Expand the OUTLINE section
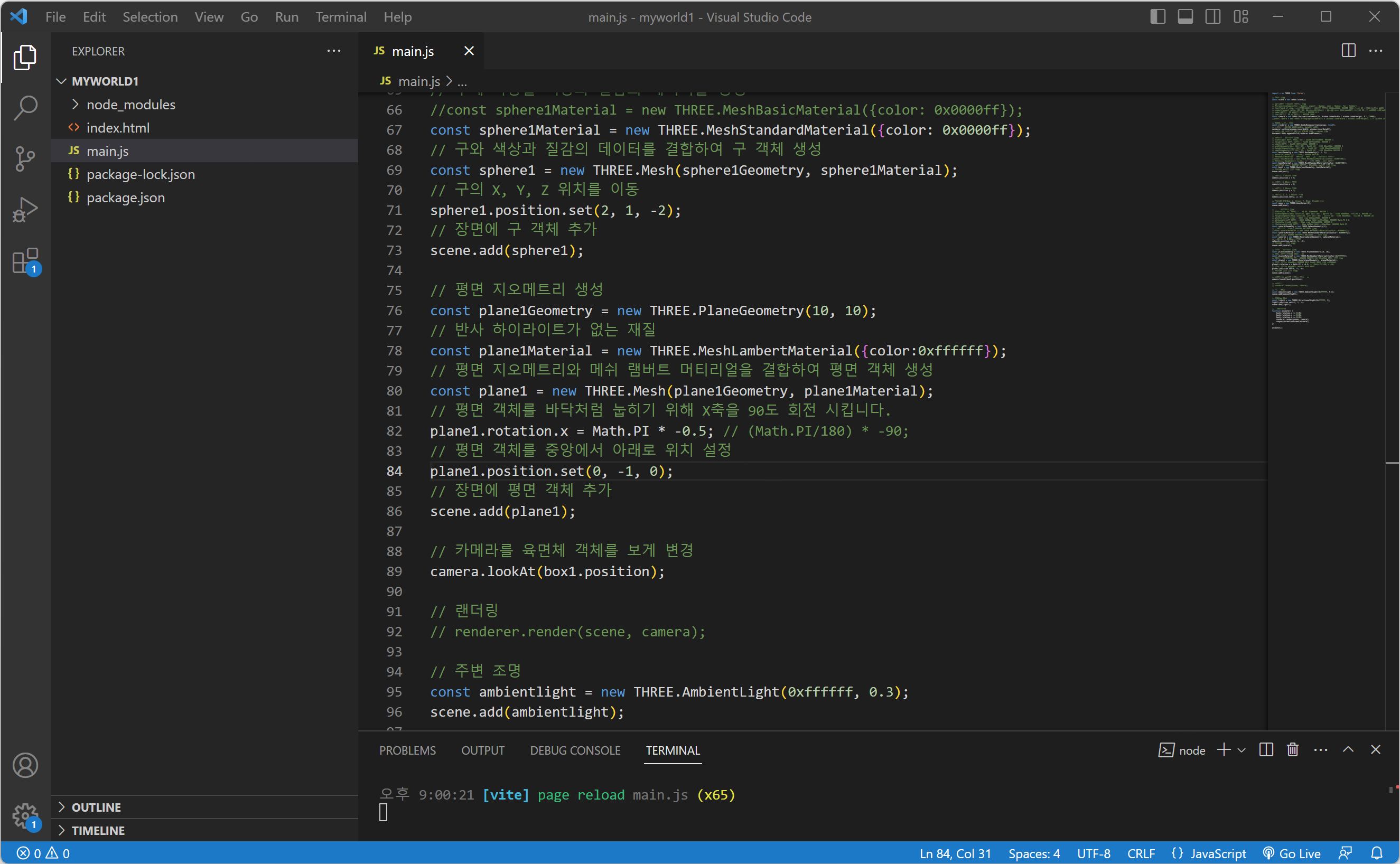Image resolution: width=1400 pixels, height=864 pixels. pos(96,807)
